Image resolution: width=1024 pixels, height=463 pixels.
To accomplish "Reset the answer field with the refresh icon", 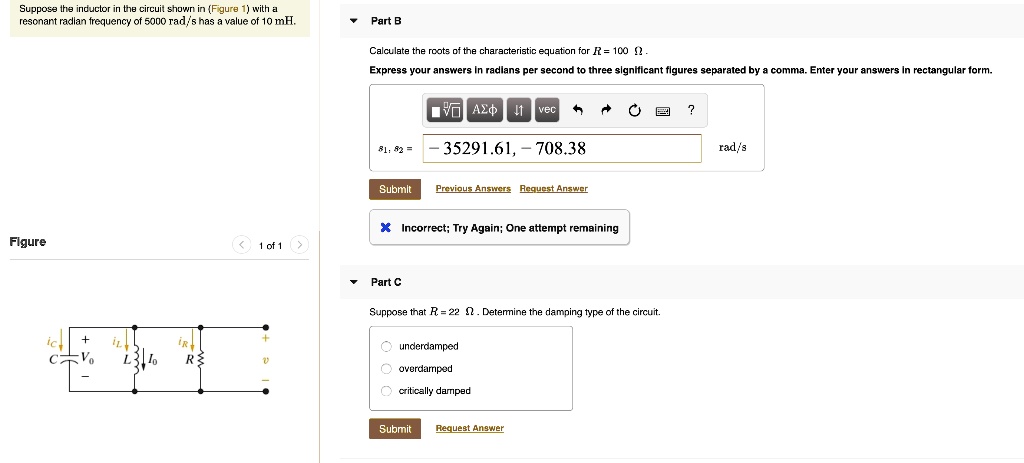I will pos(634,110).
